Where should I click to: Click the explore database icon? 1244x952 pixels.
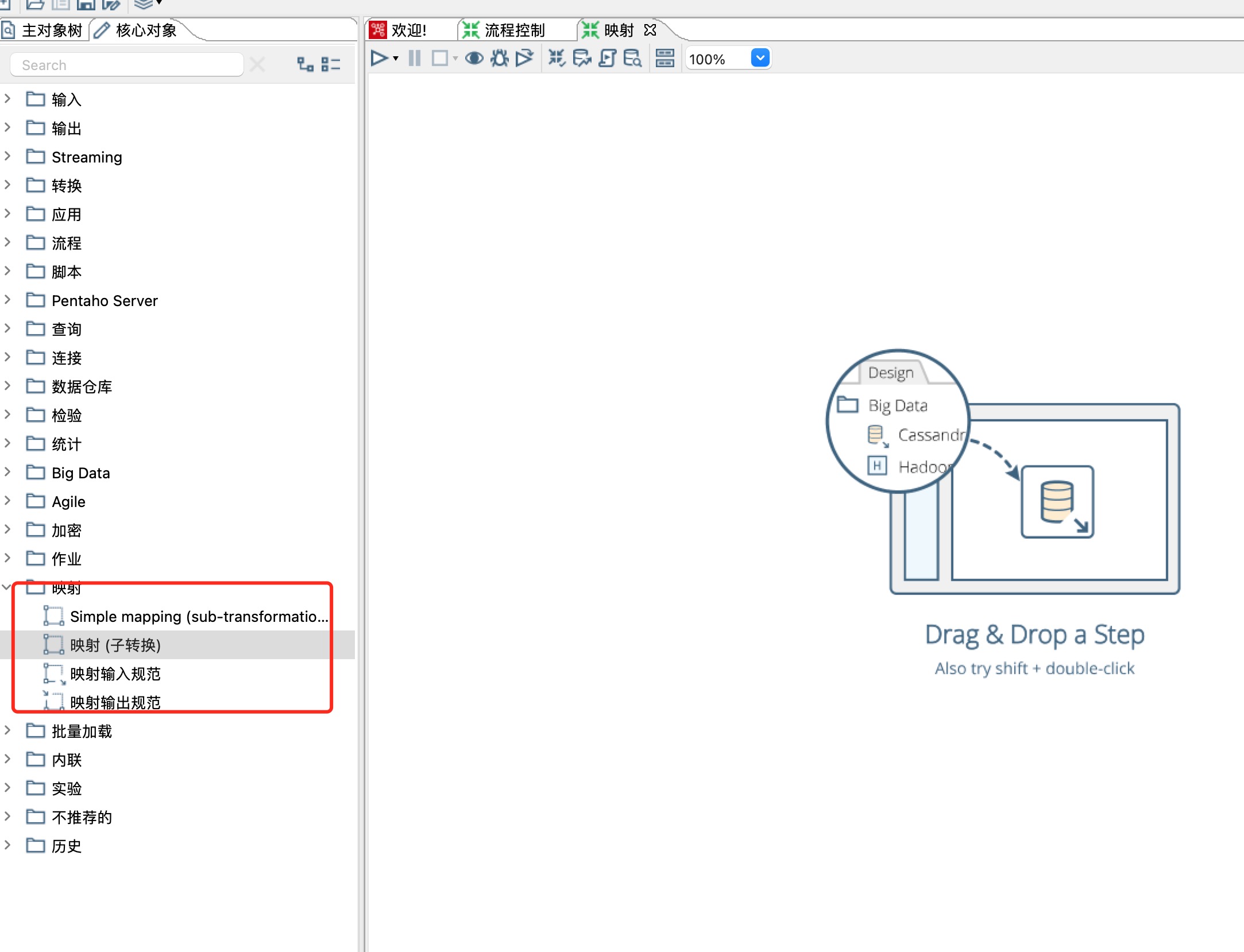pyautogui.click(x=632, y=59)
